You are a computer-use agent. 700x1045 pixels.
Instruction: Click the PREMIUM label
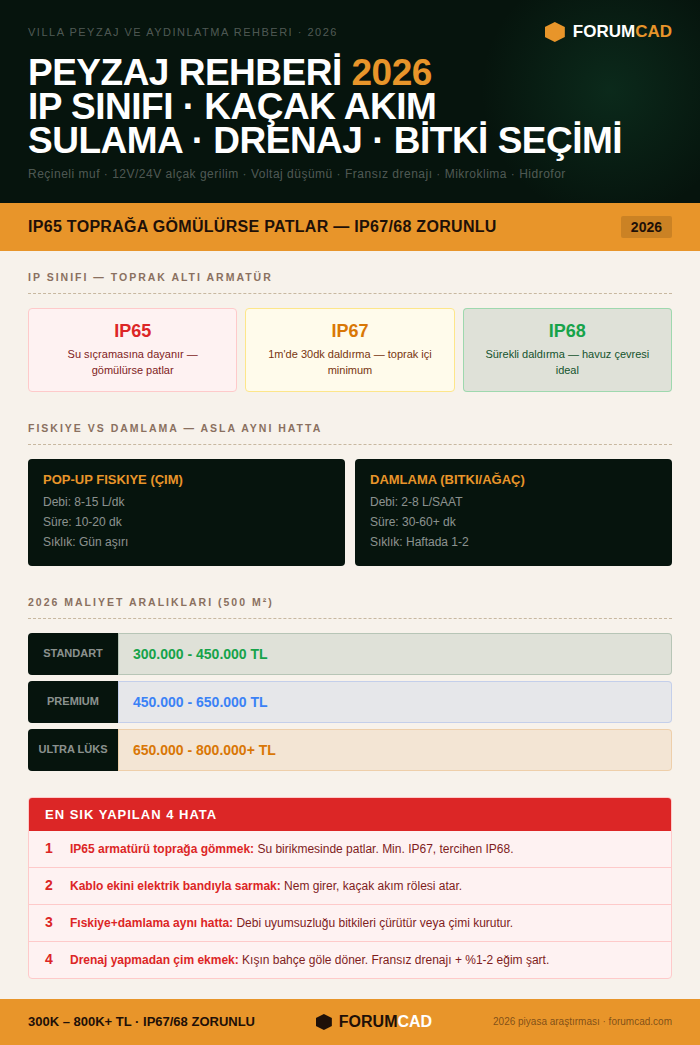click(73, 702)
